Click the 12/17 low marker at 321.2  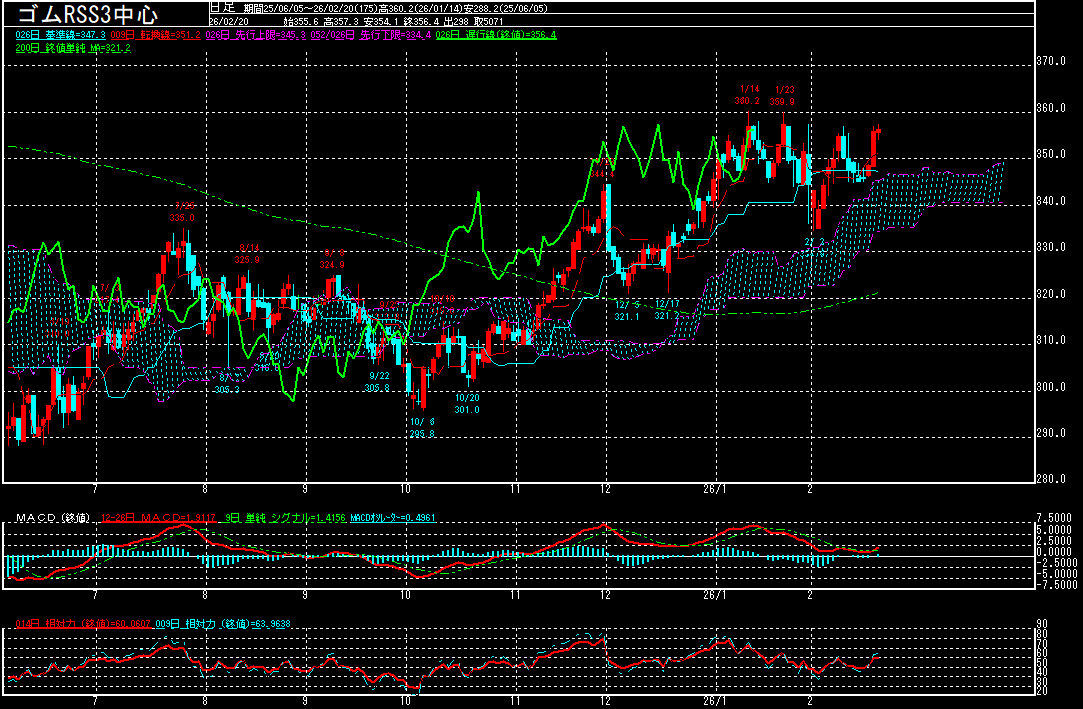667,309
